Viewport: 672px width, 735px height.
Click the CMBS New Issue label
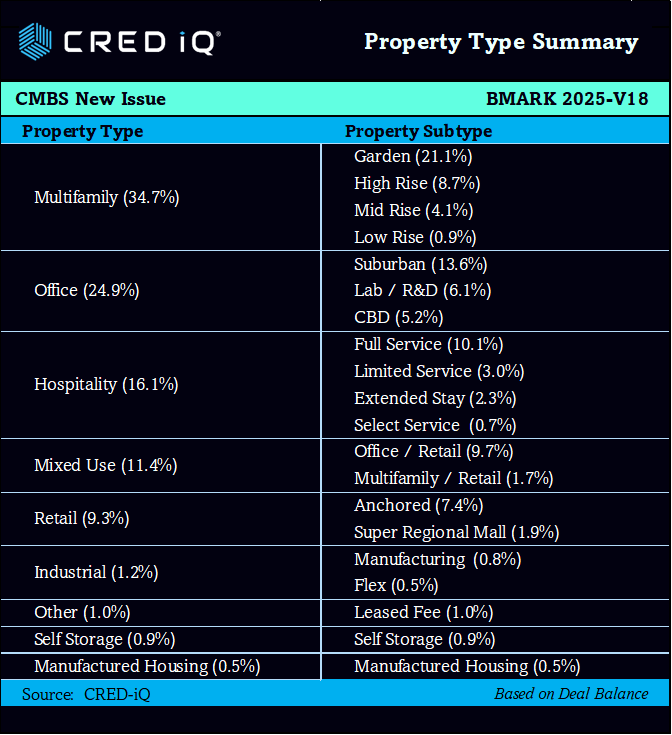[90, 99]
